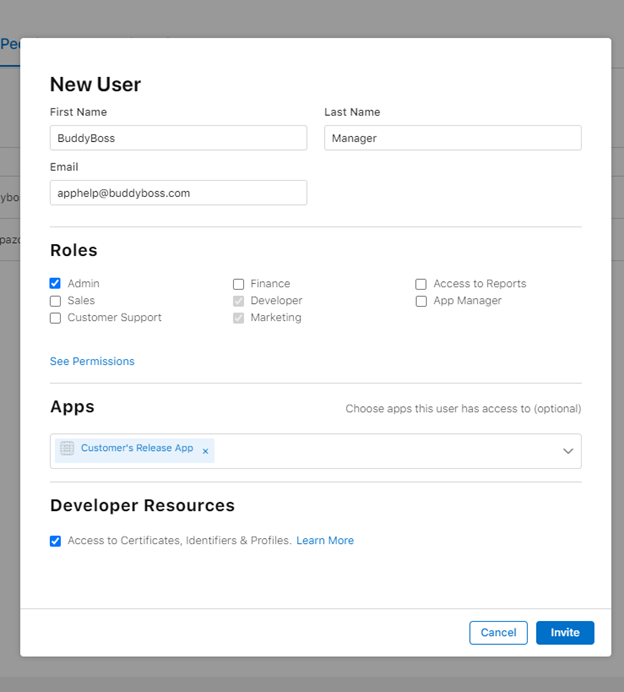Check the Finance role checkbox
The height and width of the screenshot is (692, 624).
(x=238, y=284)
